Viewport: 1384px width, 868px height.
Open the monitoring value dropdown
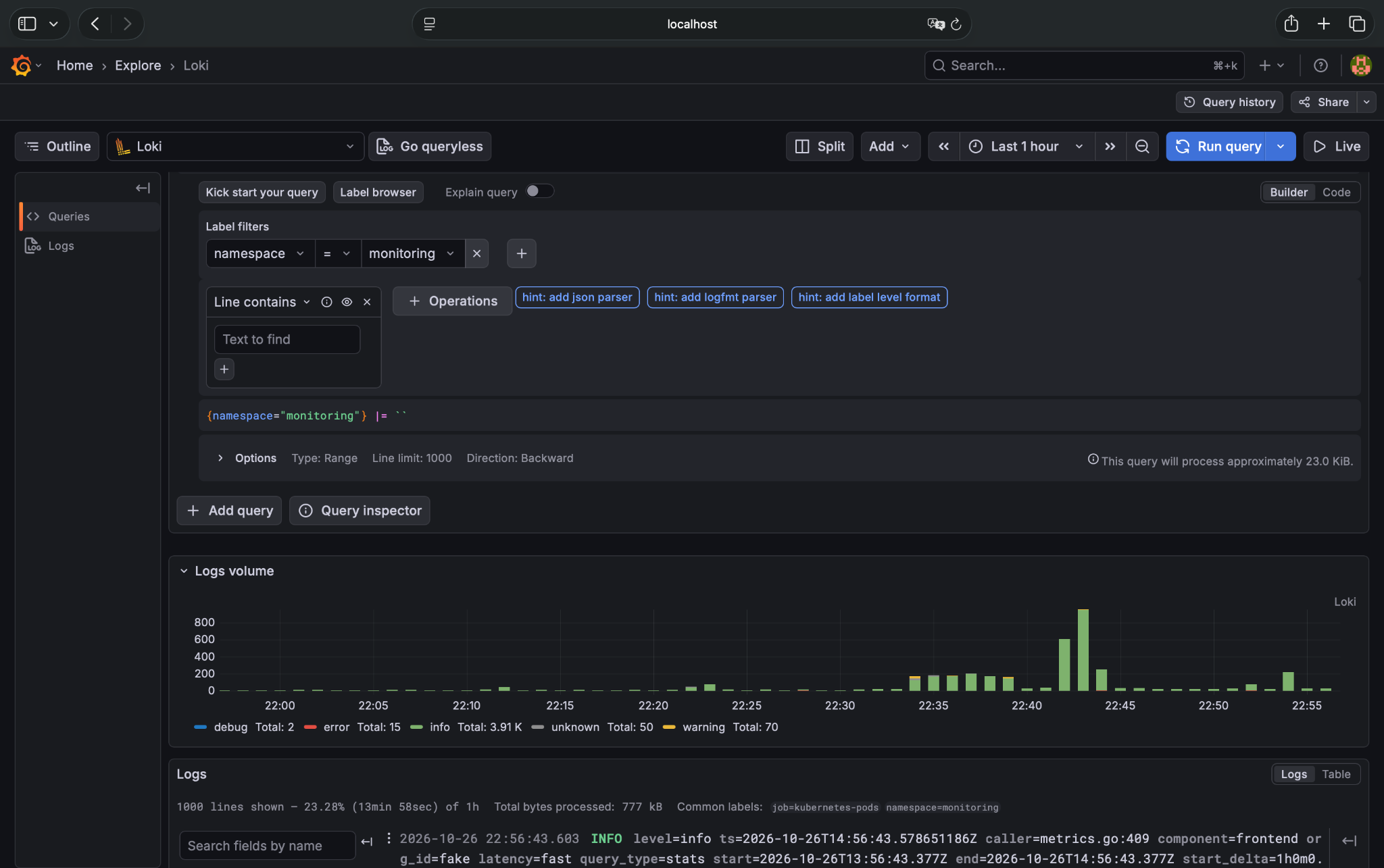click(x=412, y=253)
